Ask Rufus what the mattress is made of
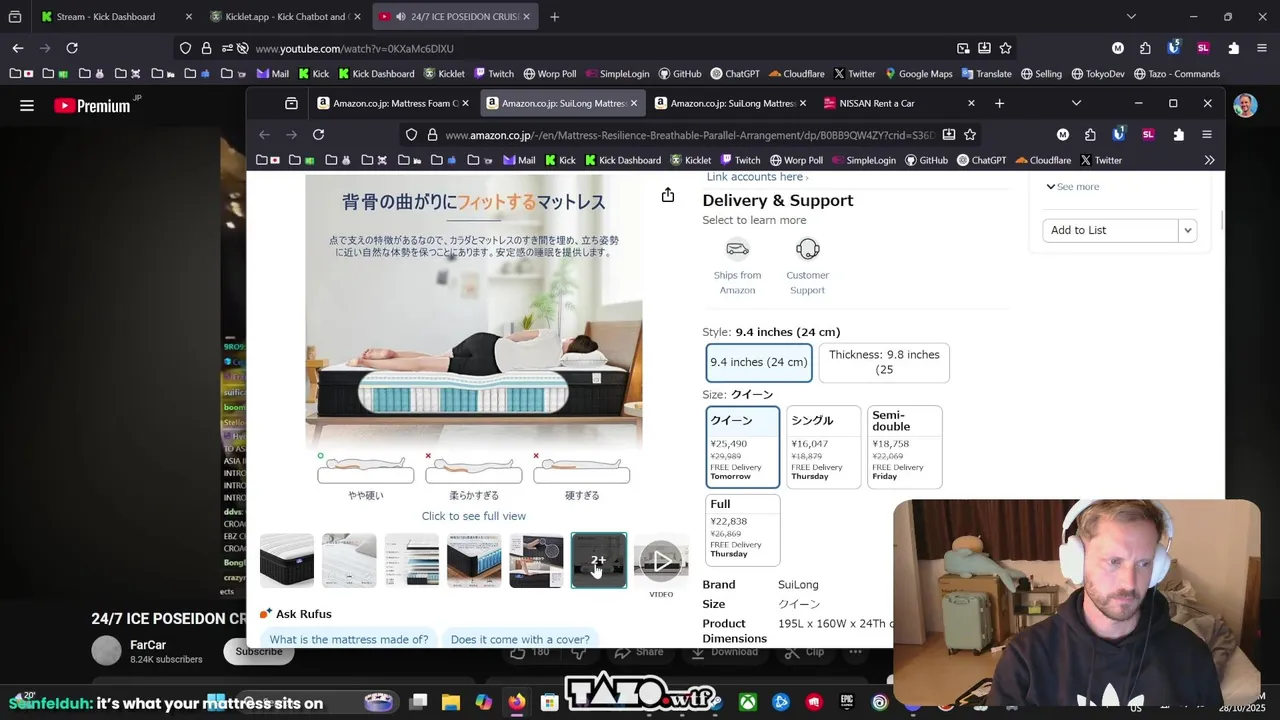Viewport: 1280px width, 720px height. pyautogui.click(x=348, y=640)
